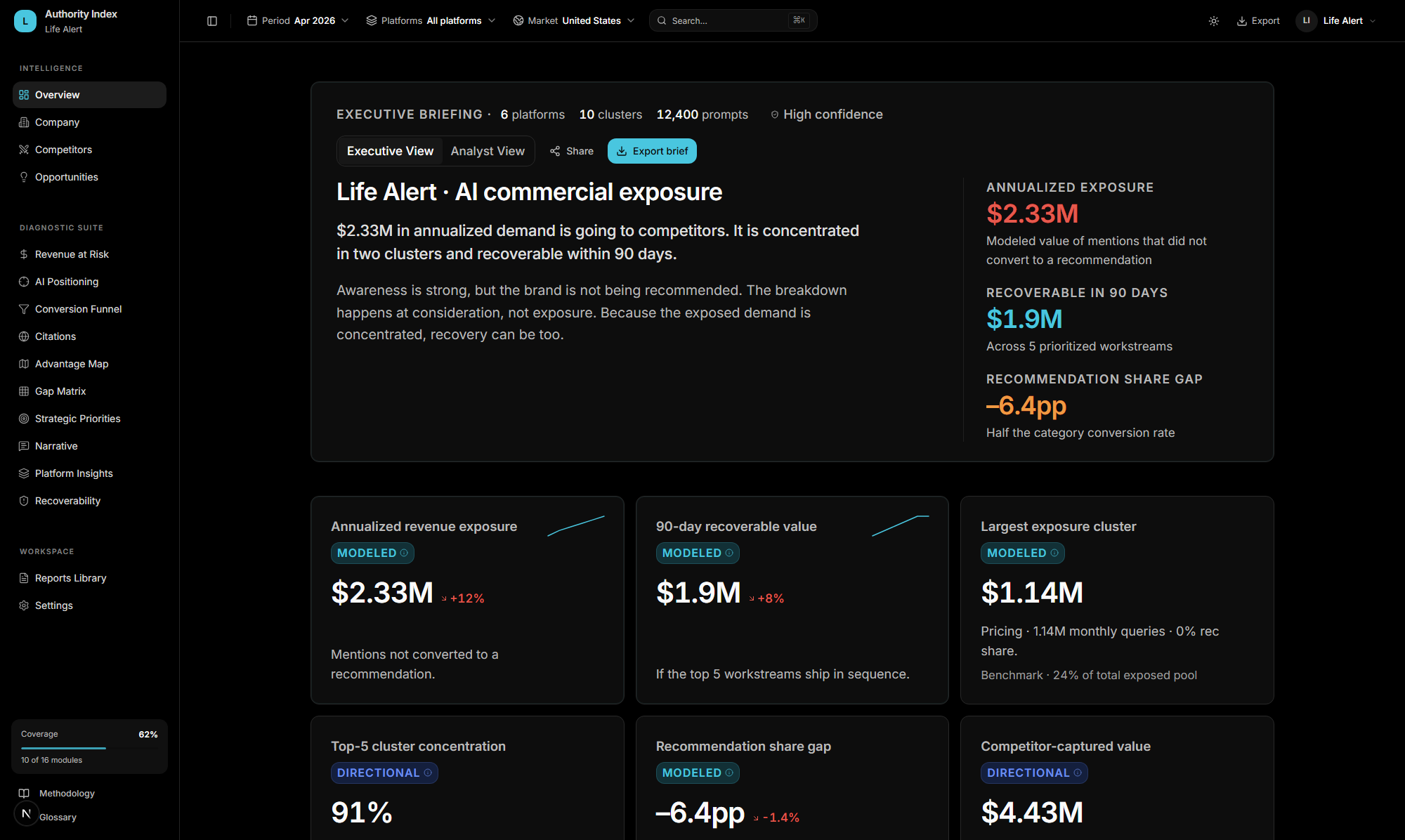The height and width of the screenshot is (840, 1405).
Task: Click the Export brief button
Action: pyautogui.click(x=652, y=151)
